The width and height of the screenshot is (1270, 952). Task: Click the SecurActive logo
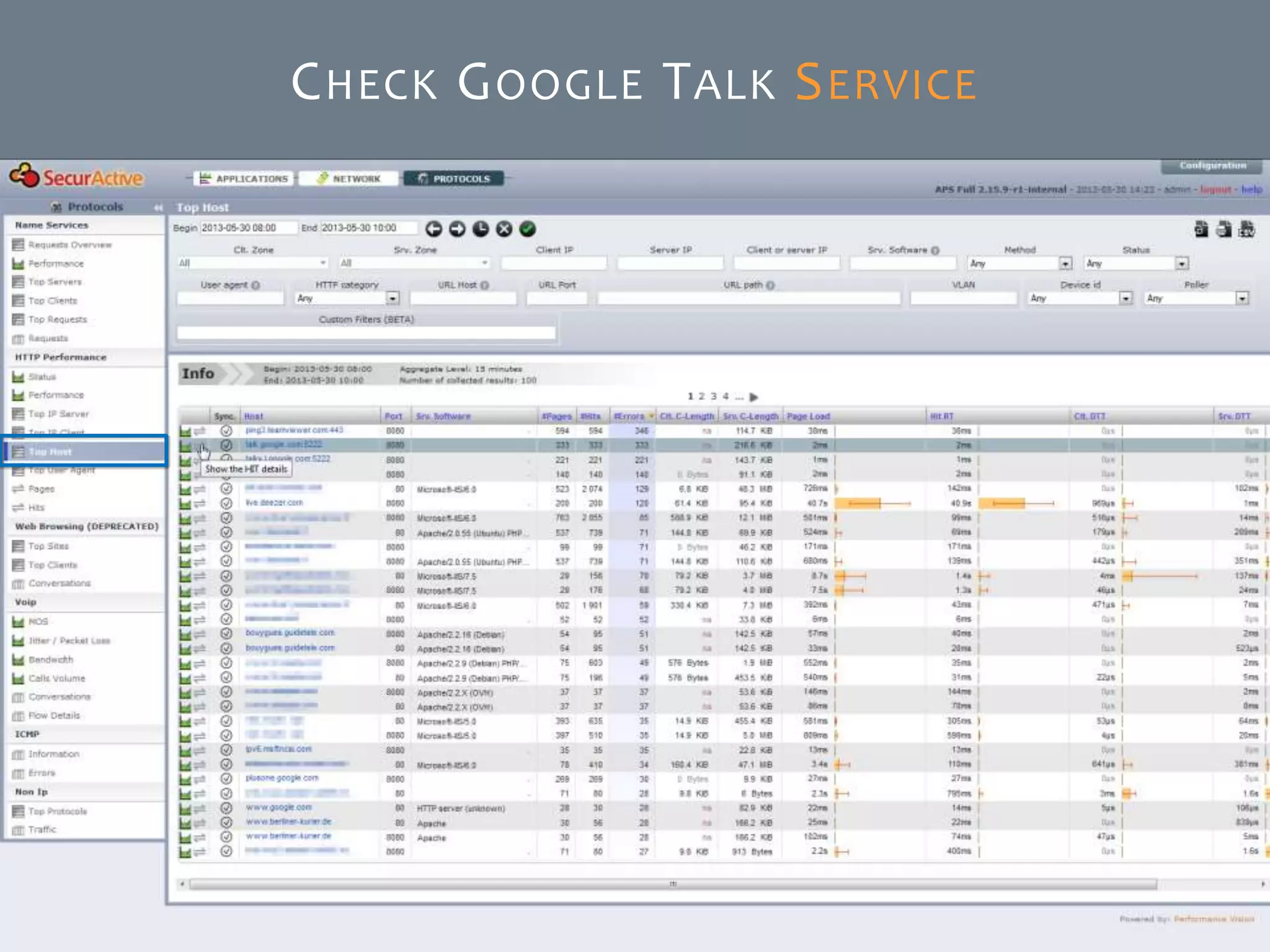tap(76, 177)
